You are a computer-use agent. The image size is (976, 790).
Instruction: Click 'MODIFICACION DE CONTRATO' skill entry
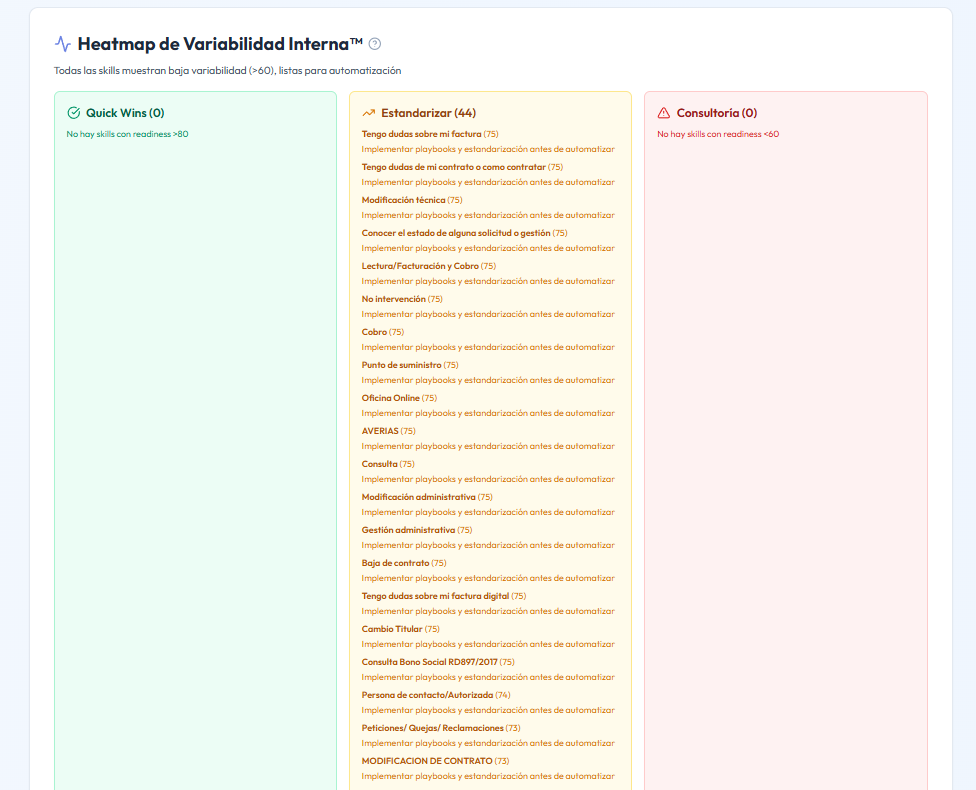point(427,761)
